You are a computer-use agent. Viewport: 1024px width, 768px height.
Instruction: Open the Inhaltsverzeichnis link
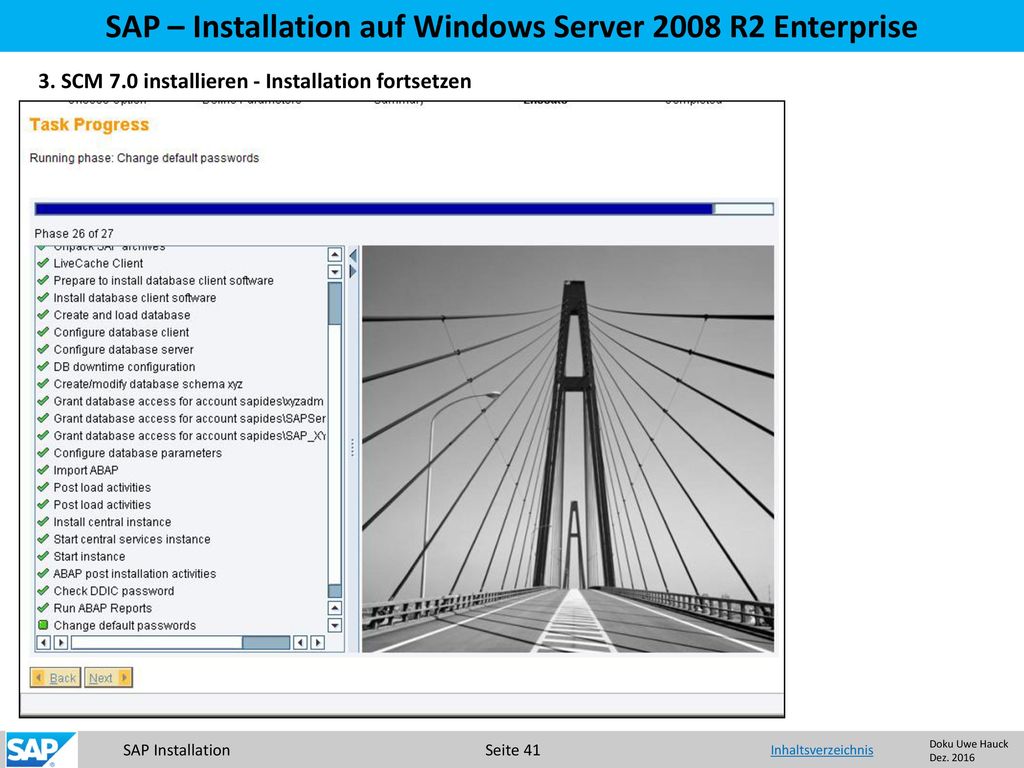pos(822,750)
